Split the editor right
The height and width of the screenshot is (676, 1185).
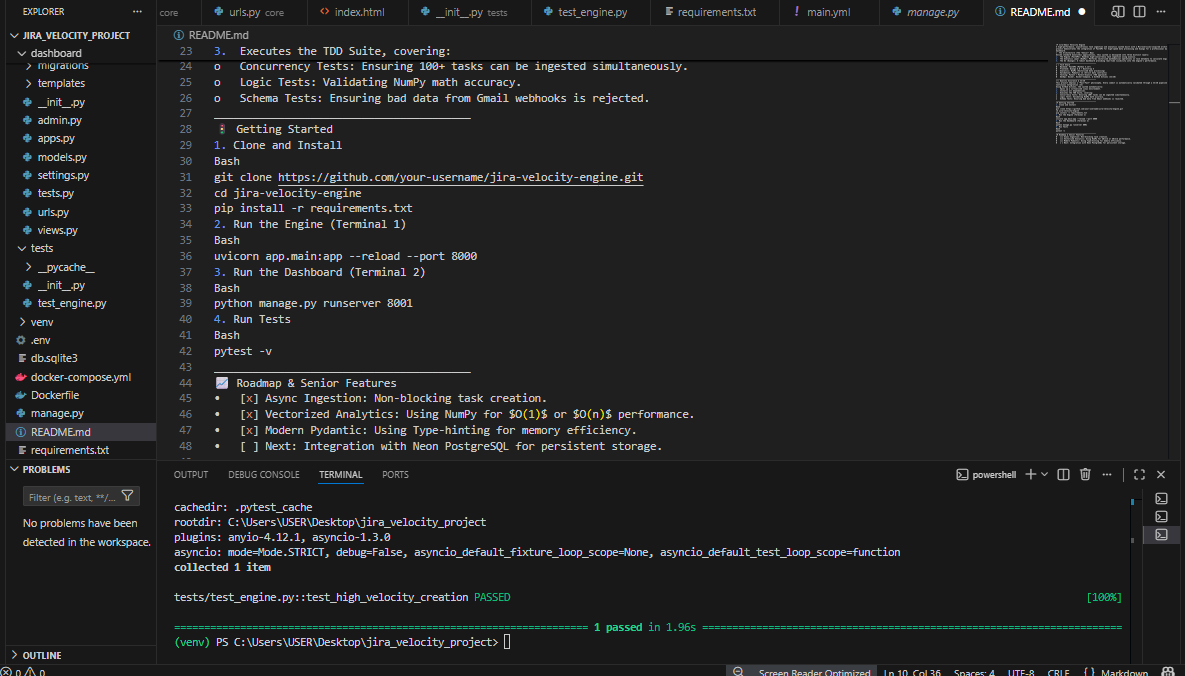pos(1142,12)
